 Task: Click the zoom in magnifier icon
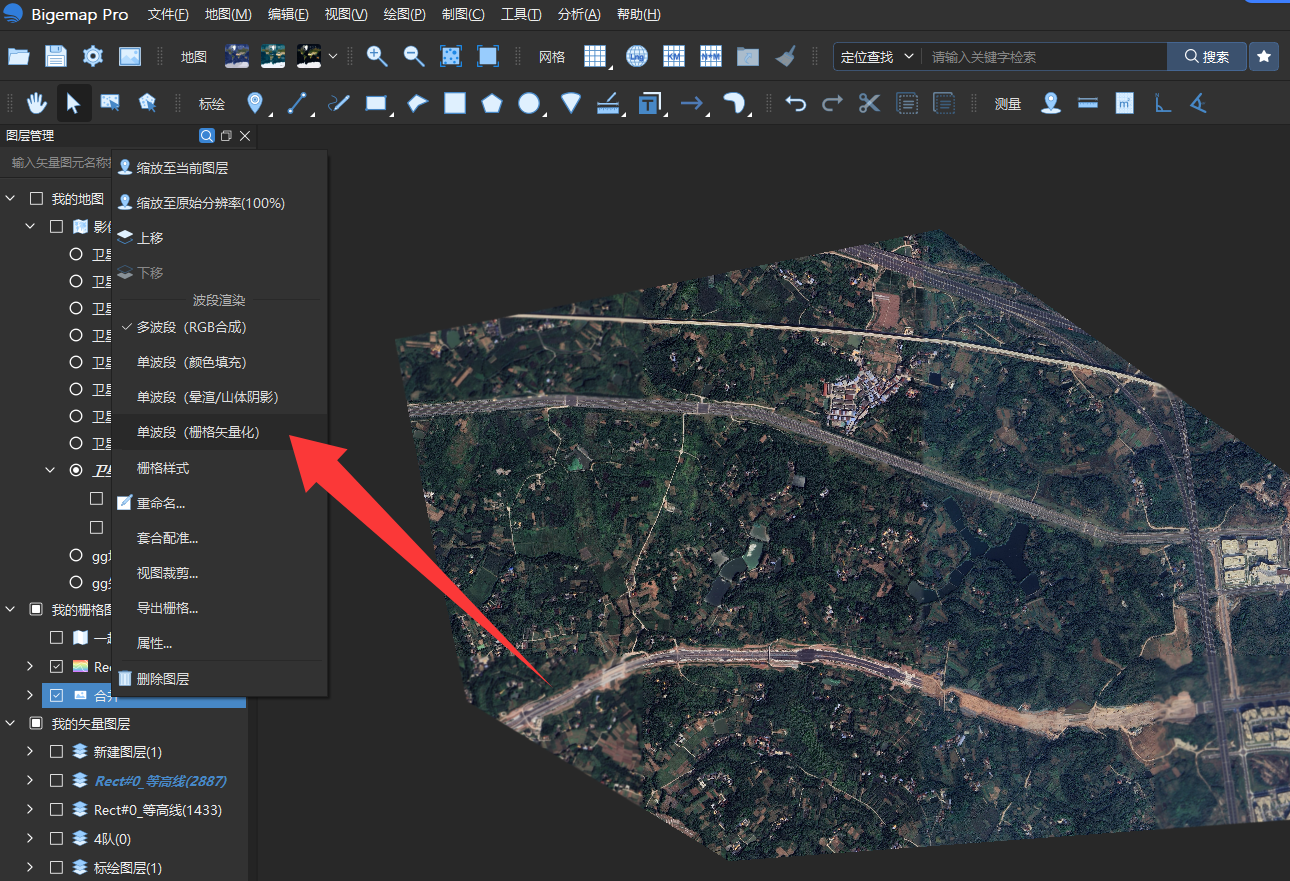point(377,56)
